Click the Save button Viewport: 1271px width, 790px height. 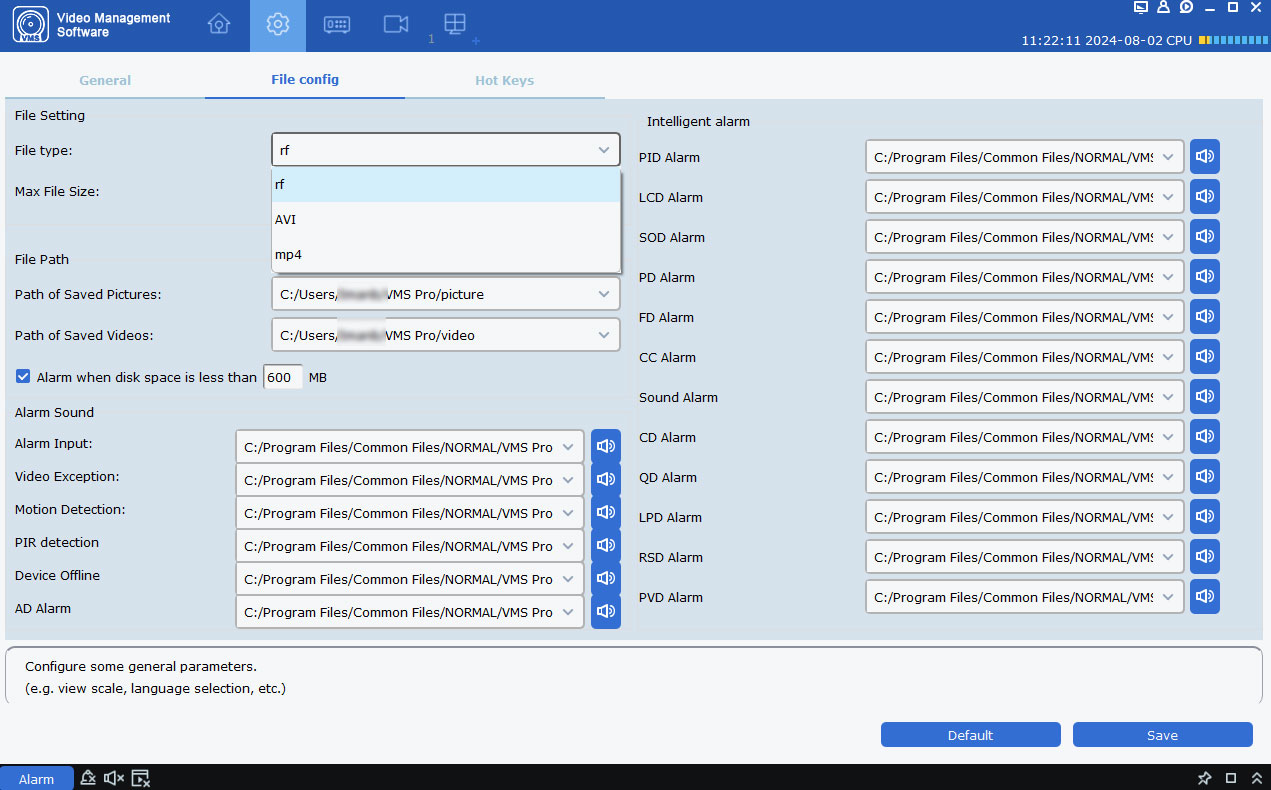tap(1162, 734)
